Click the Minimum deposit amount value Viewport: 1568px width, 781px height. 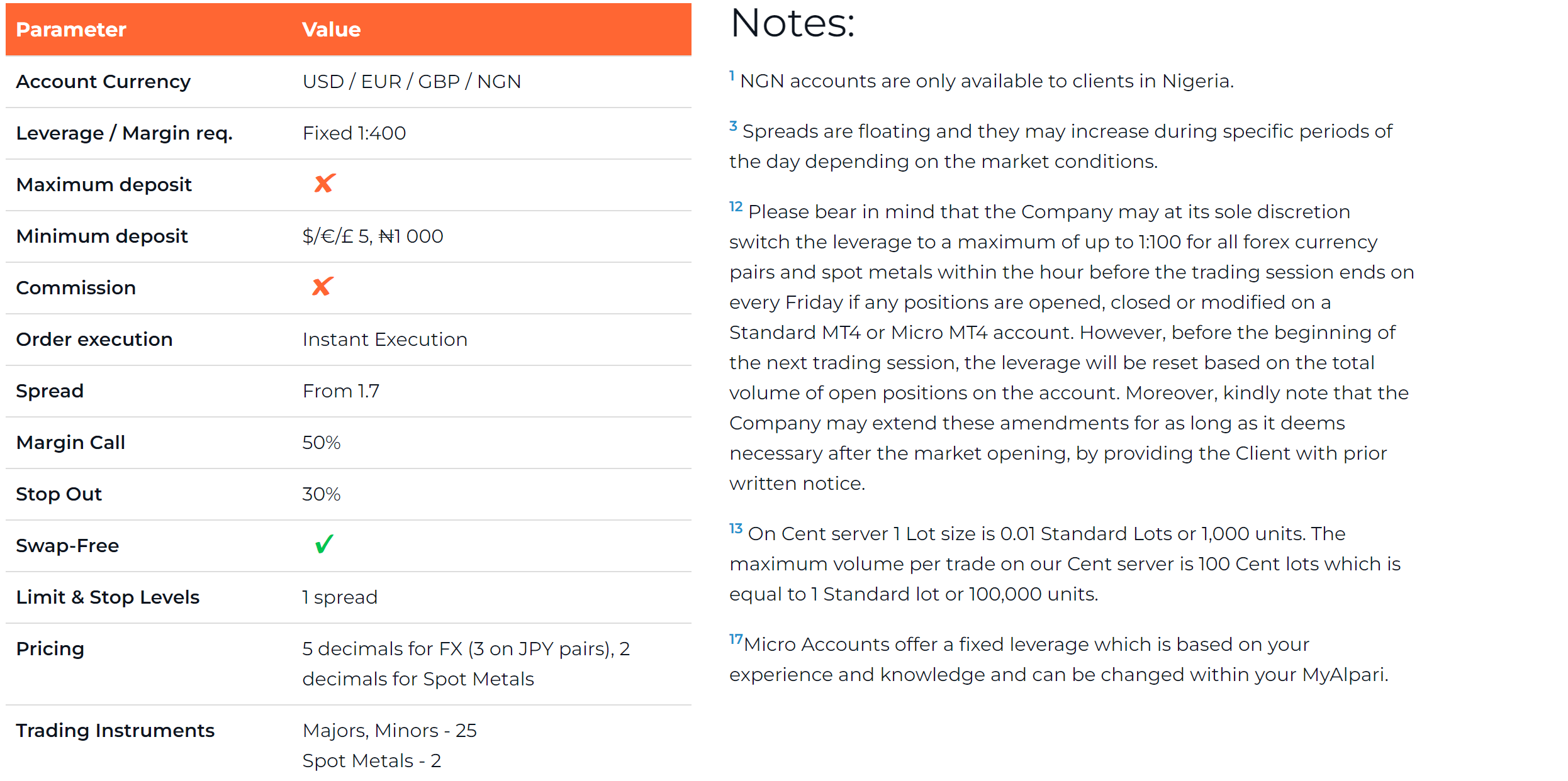[372, 236]
